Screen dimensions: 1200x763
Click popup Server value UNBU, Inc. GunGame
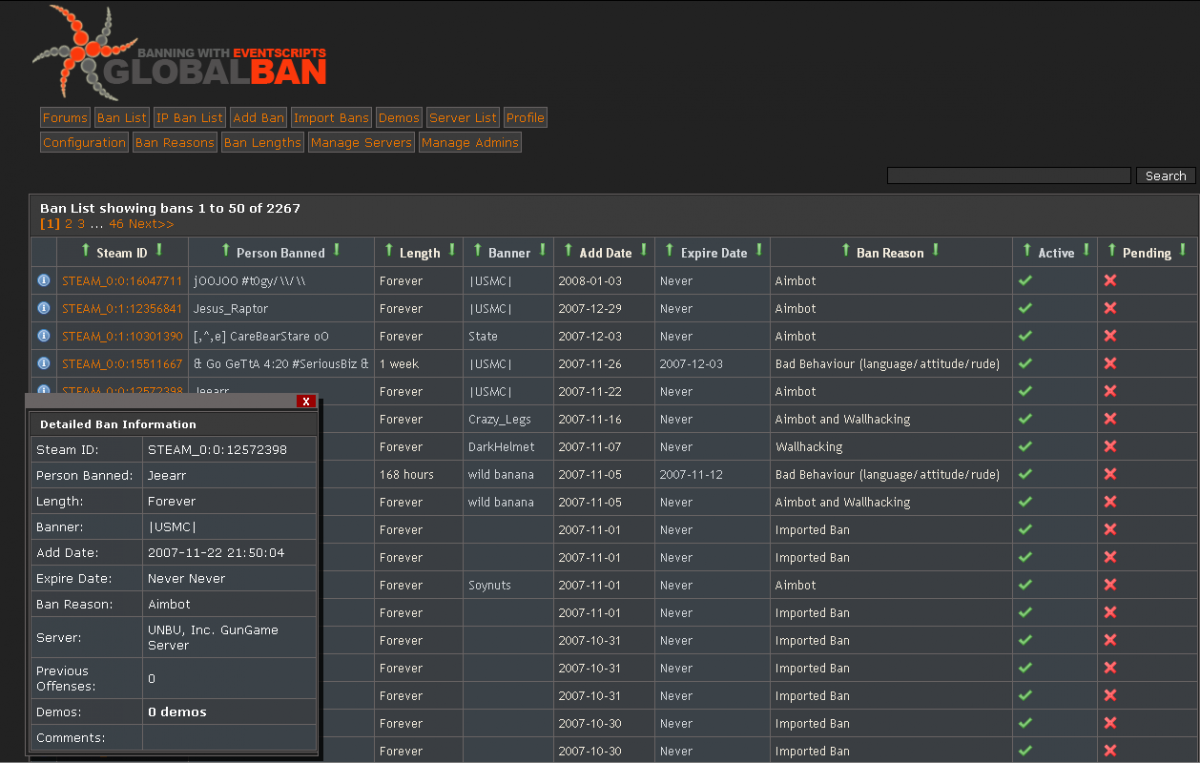point(213,637)
